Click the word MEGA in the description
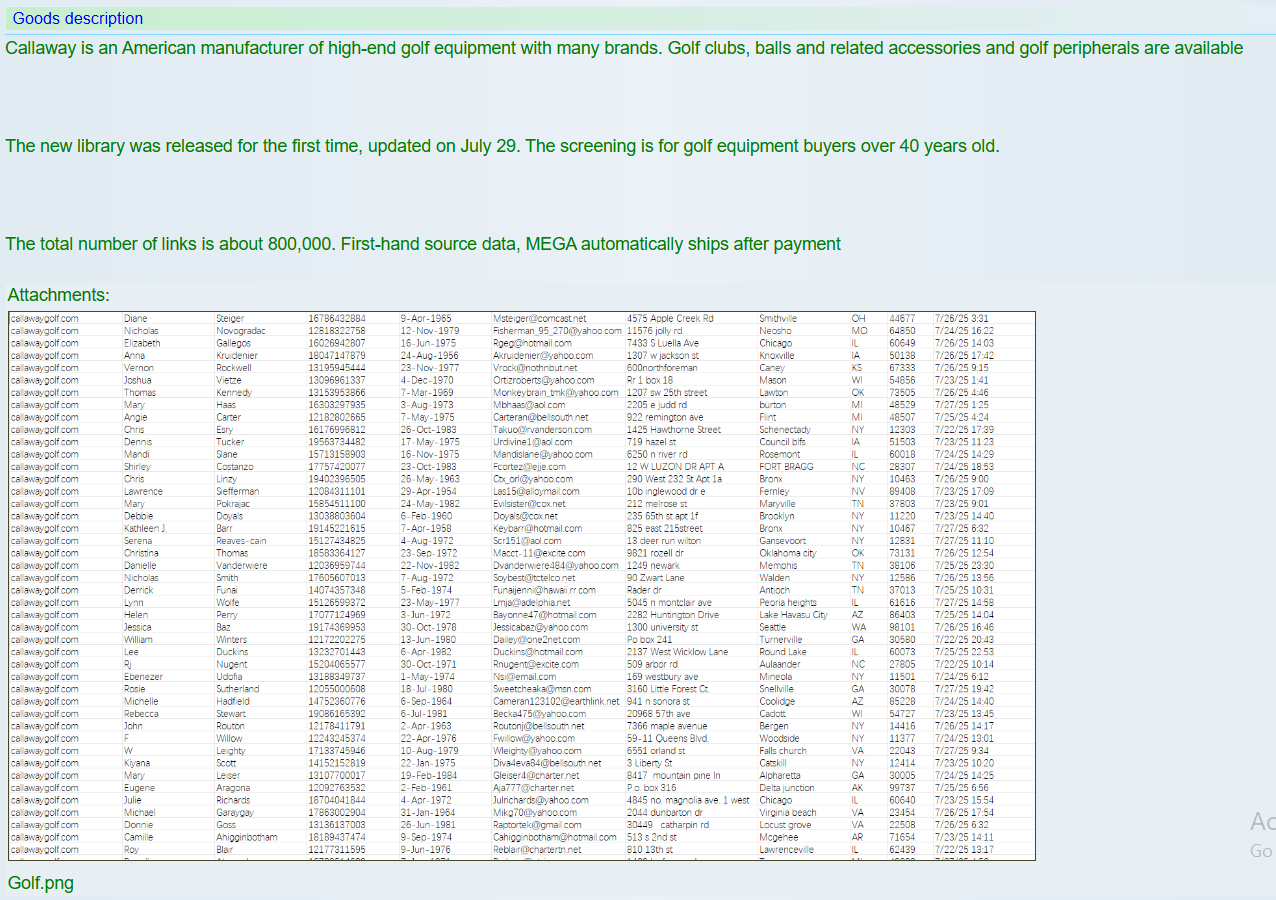This screenshot has width=1276, height=900. pos(551,244)
